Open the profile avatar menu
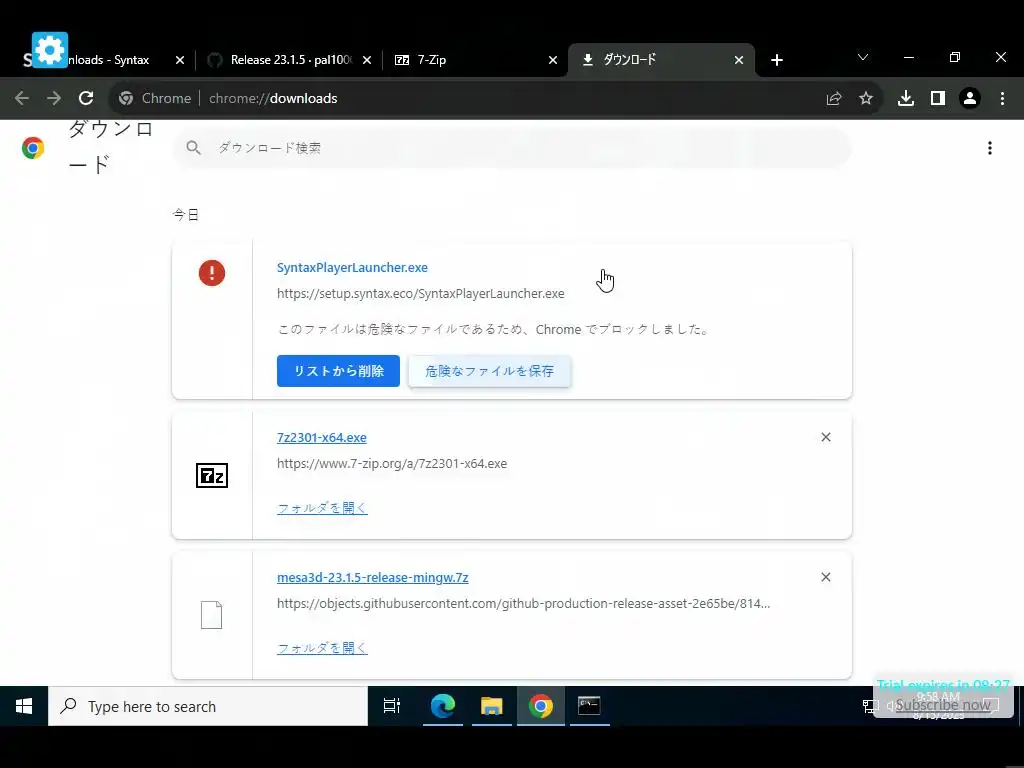This screenshot has width=1024, height=768. (x=970, y=98)
